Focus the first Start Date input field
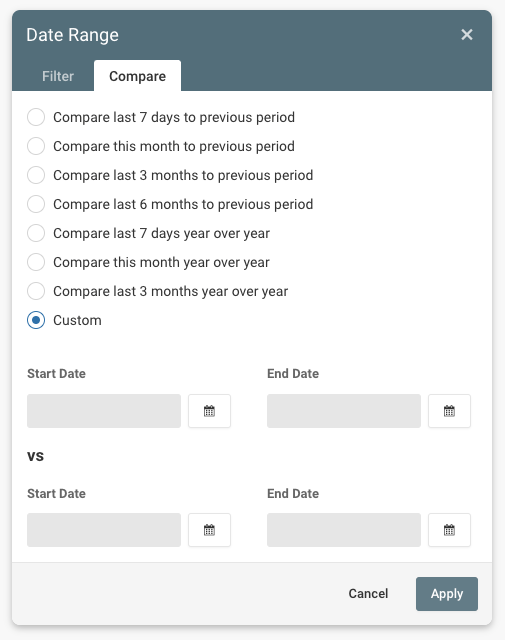This screenshot has width=505, height=640. click(104, 411)
